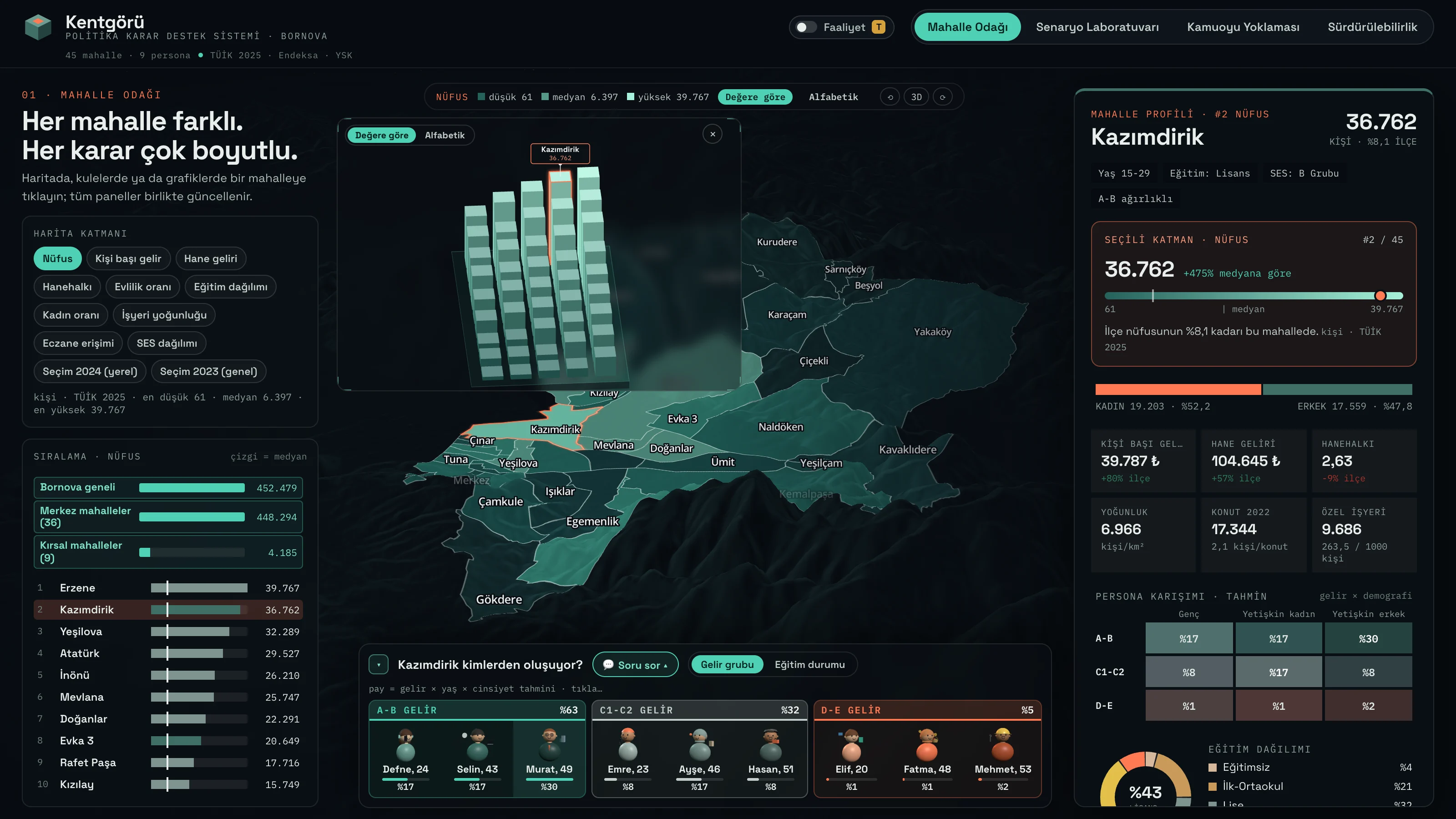Click the orange KADIN gender bar segment
Image resolution: width=1456 pixels, height=819 pixels.
(x=1178, y=389)
